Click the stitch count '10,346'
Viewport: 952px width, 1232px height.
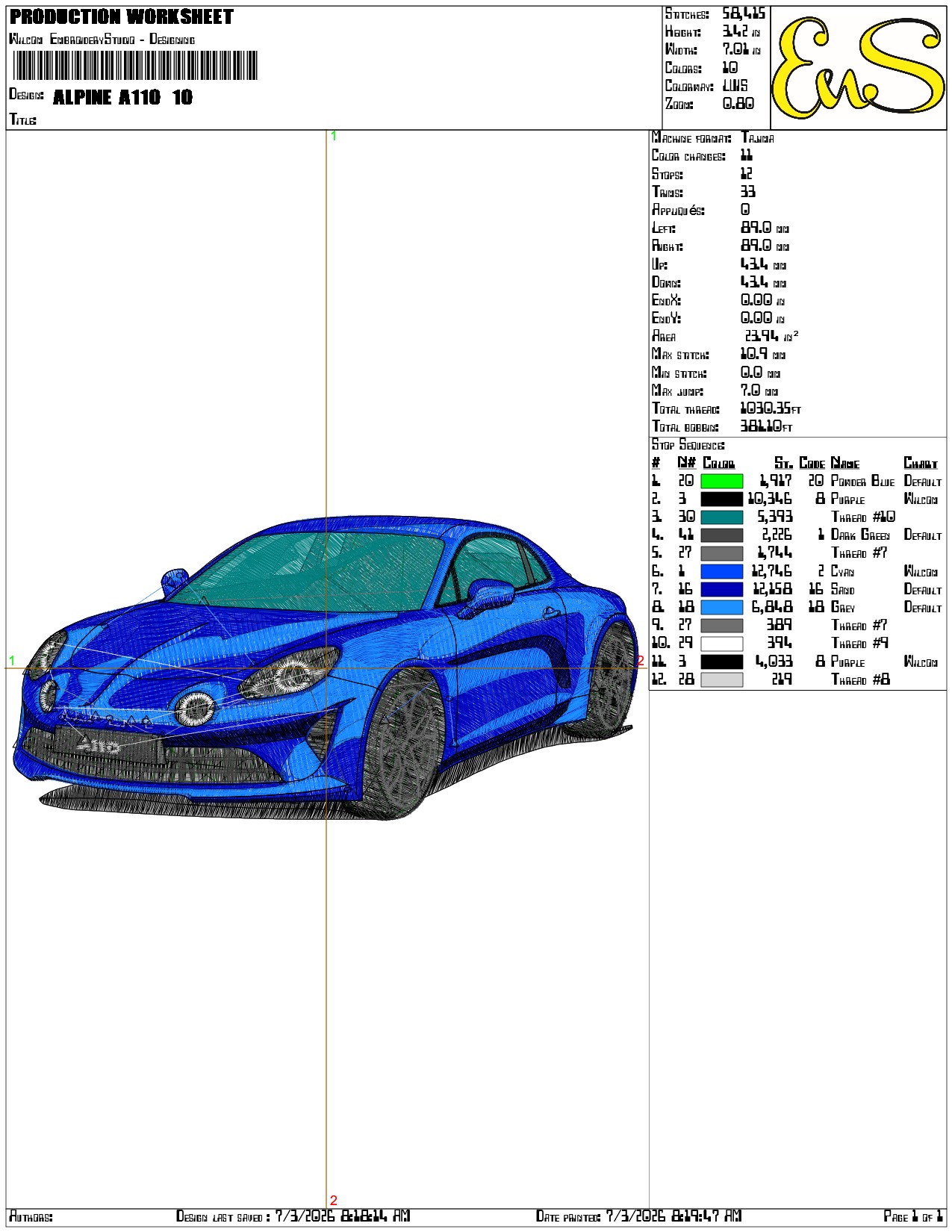click(770, 500)
